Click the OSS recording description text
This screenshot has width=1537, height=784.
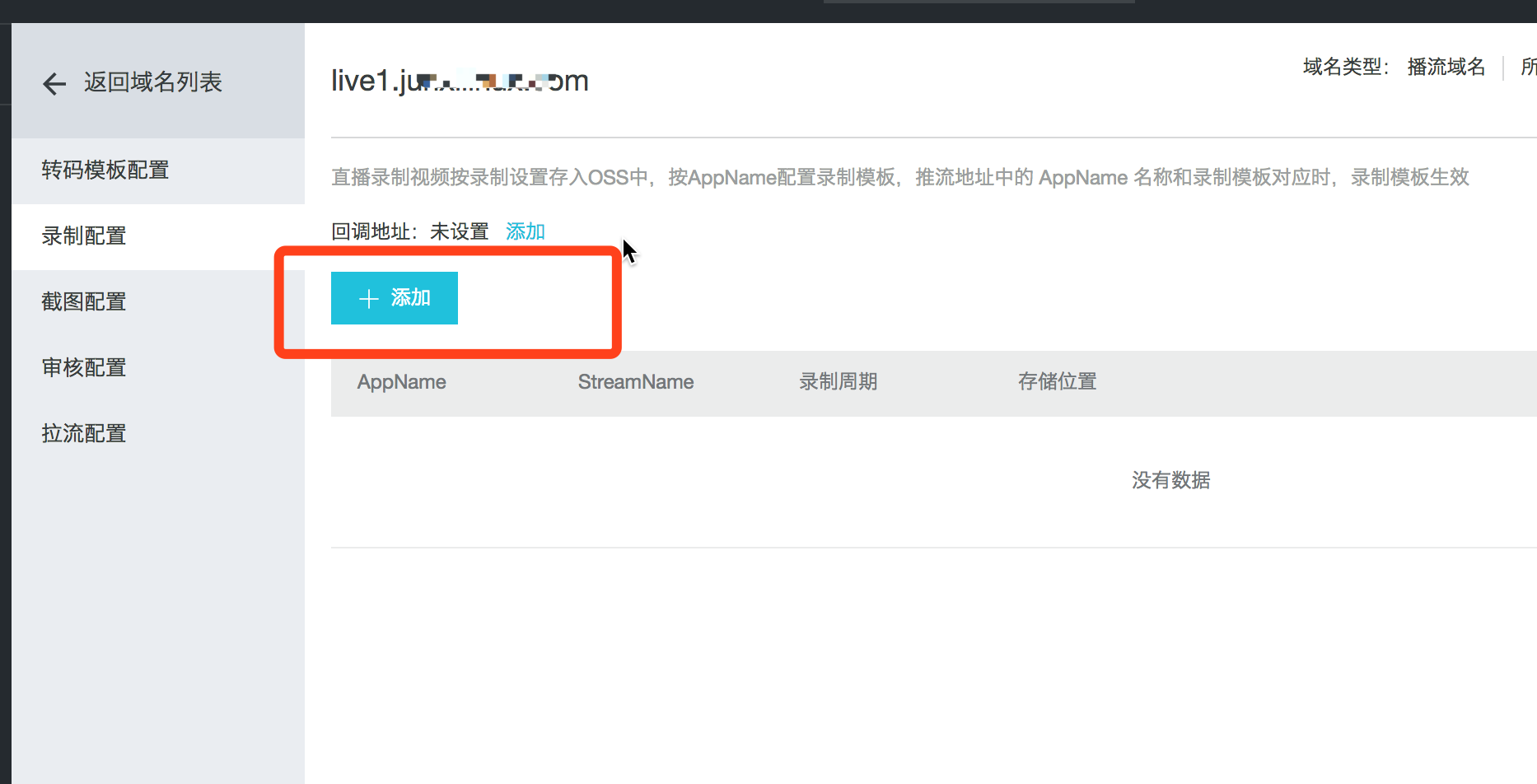pos(899,178)
